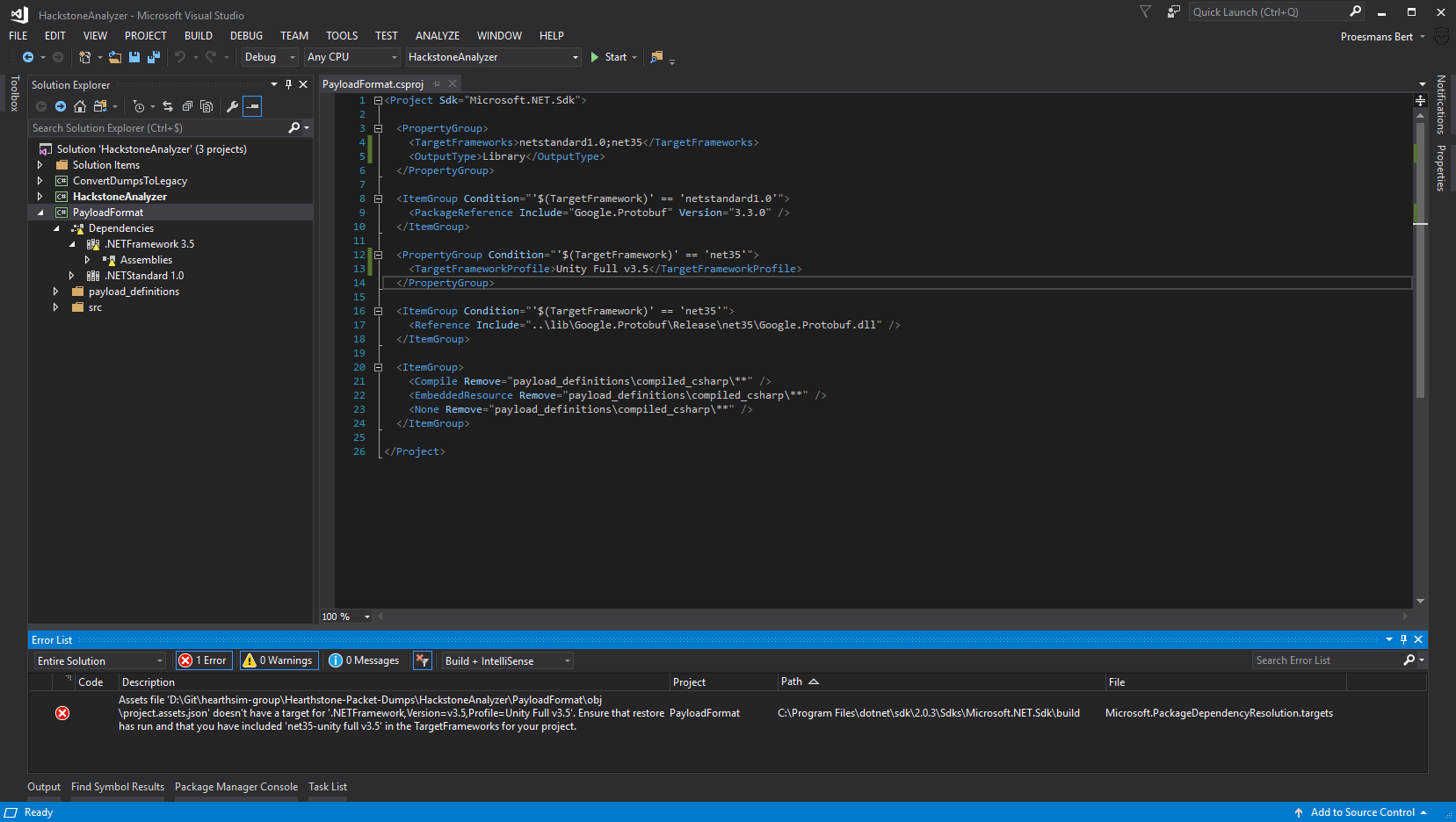Click the New Project toolbar icon

(84, 56)
